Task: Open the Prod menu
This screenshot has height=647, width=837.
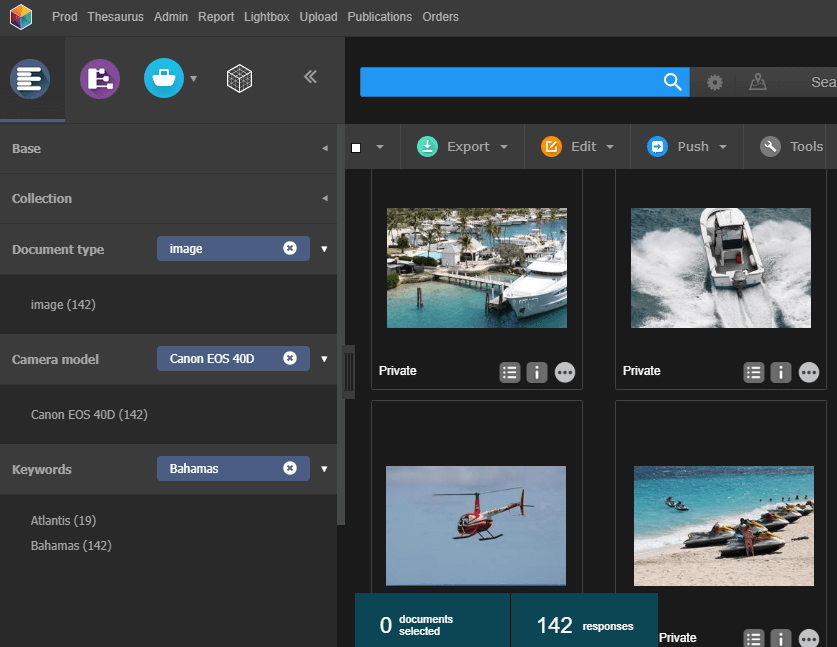Action: click(65, 17)
